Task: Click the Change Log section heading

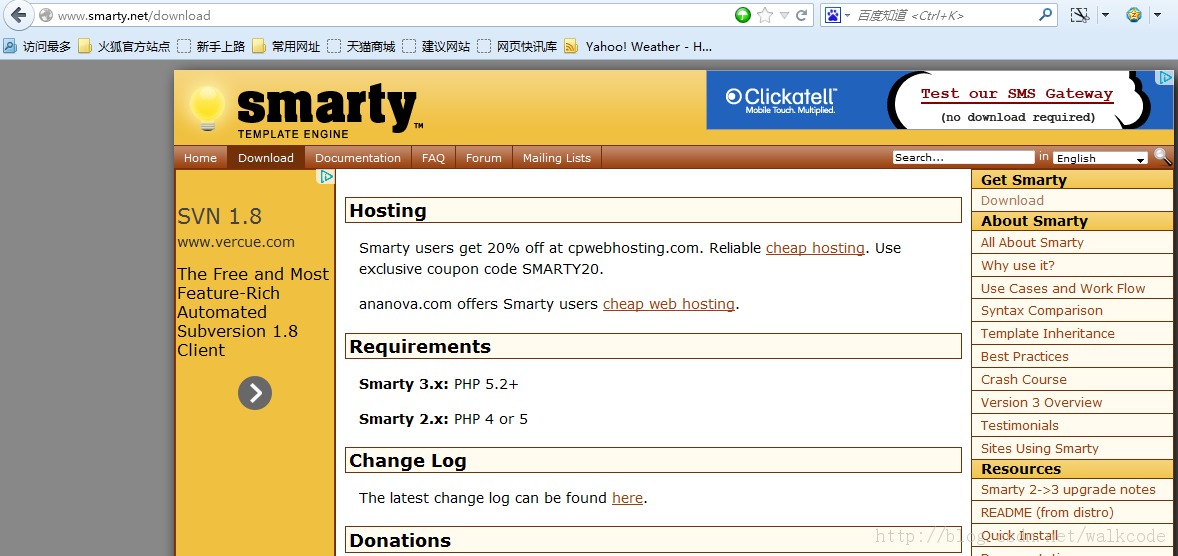Action: click(x=653, y=461)
